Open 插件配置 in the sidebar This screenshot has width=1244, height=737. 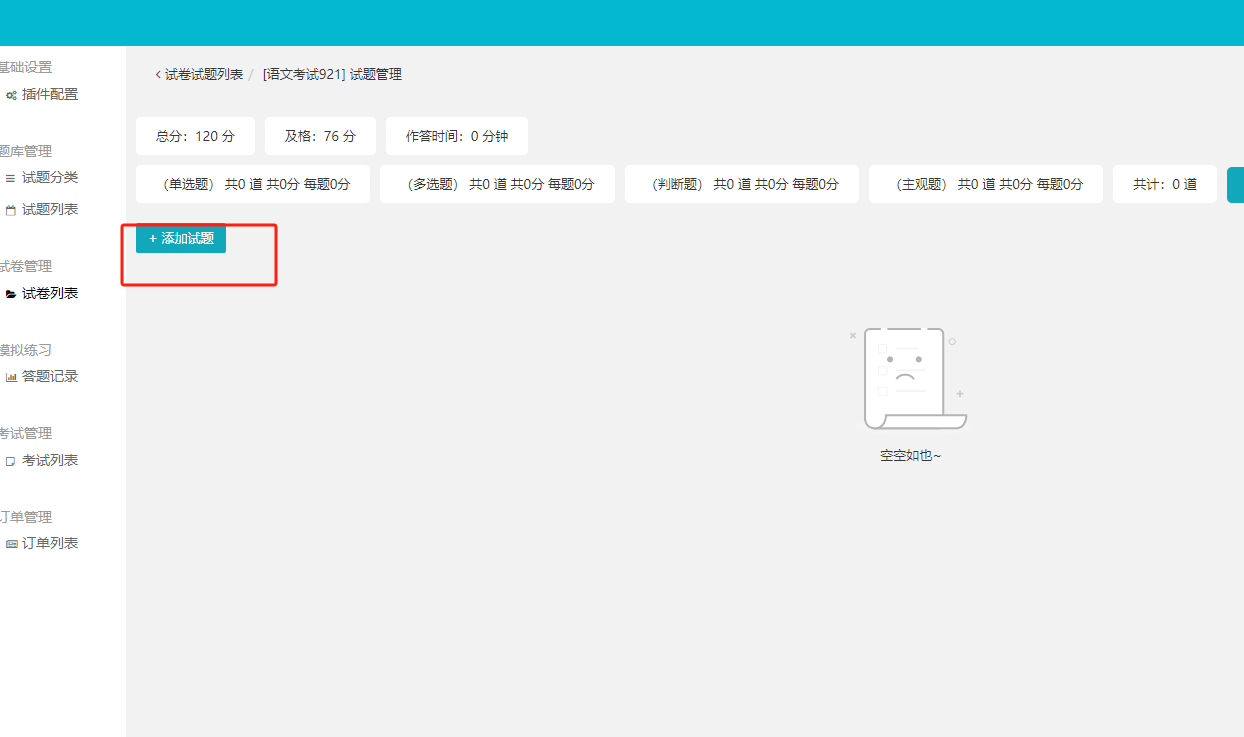[50, 94]
